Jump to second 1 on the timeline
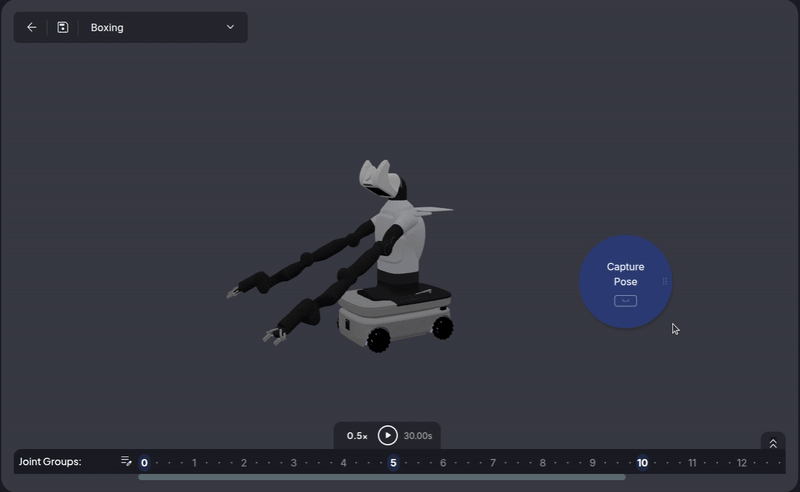800x492 pixels. [194, 463]
